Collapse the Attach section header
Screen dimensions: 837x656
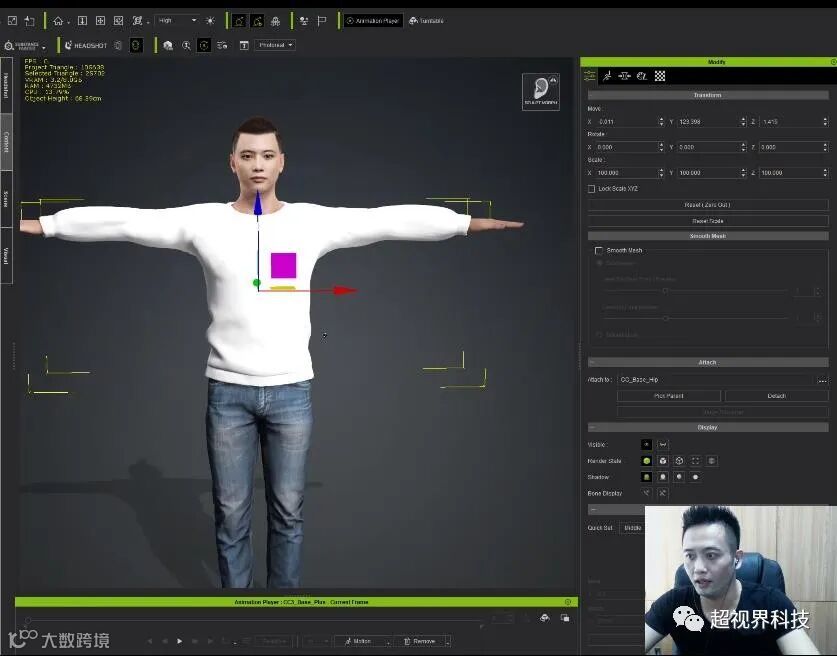coord(707,362)
